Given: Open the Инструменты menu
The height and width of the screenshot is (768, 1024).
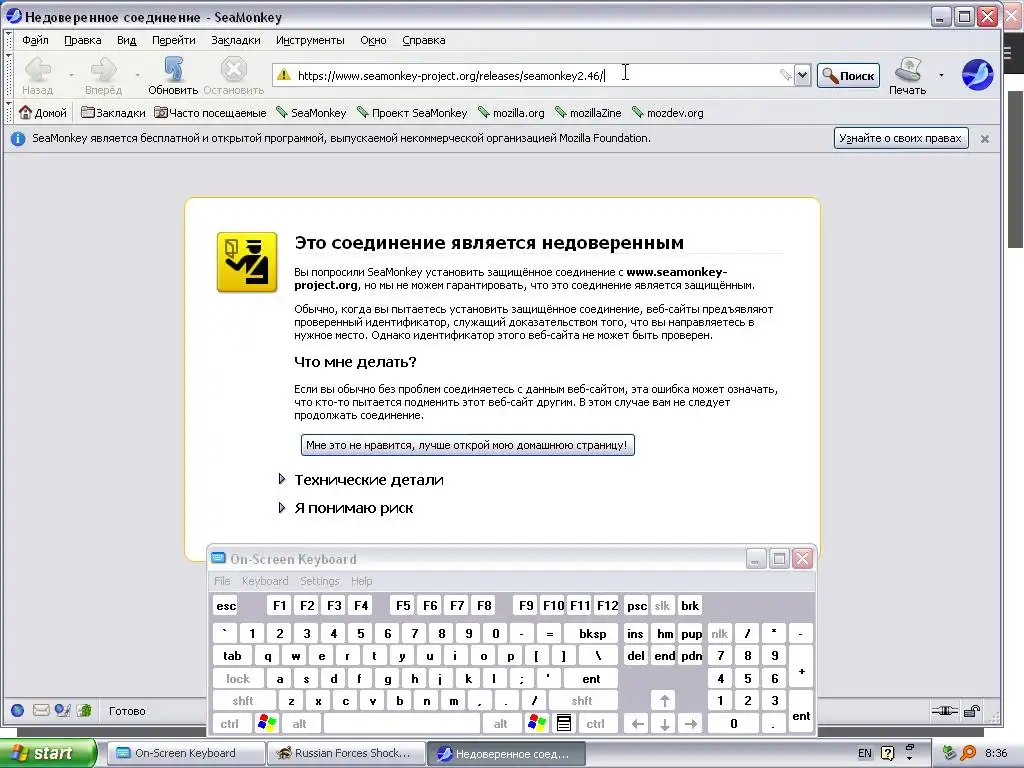Looking at the screenshot, I should [x=310, y=40].
